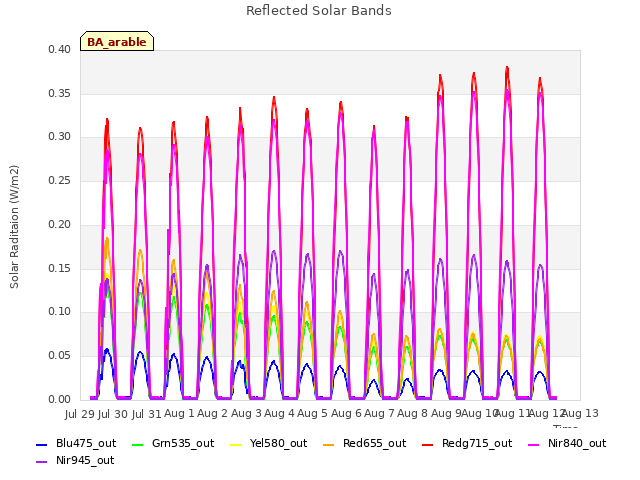Click the tallest red peak on Aug 11
Image resolution: width=640 pixels, height=480 pixels.
[x=507, y=67]
